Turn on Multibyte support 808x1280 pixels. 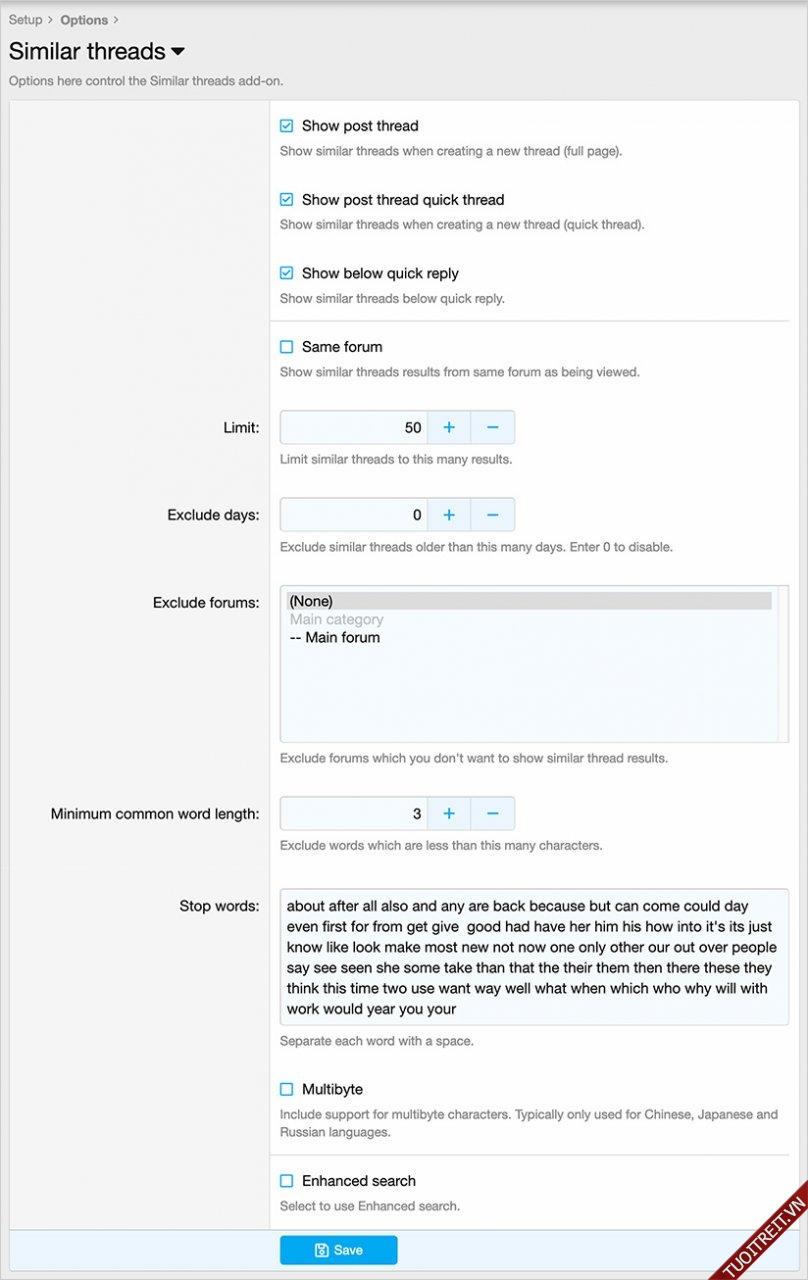[287, 1089]
